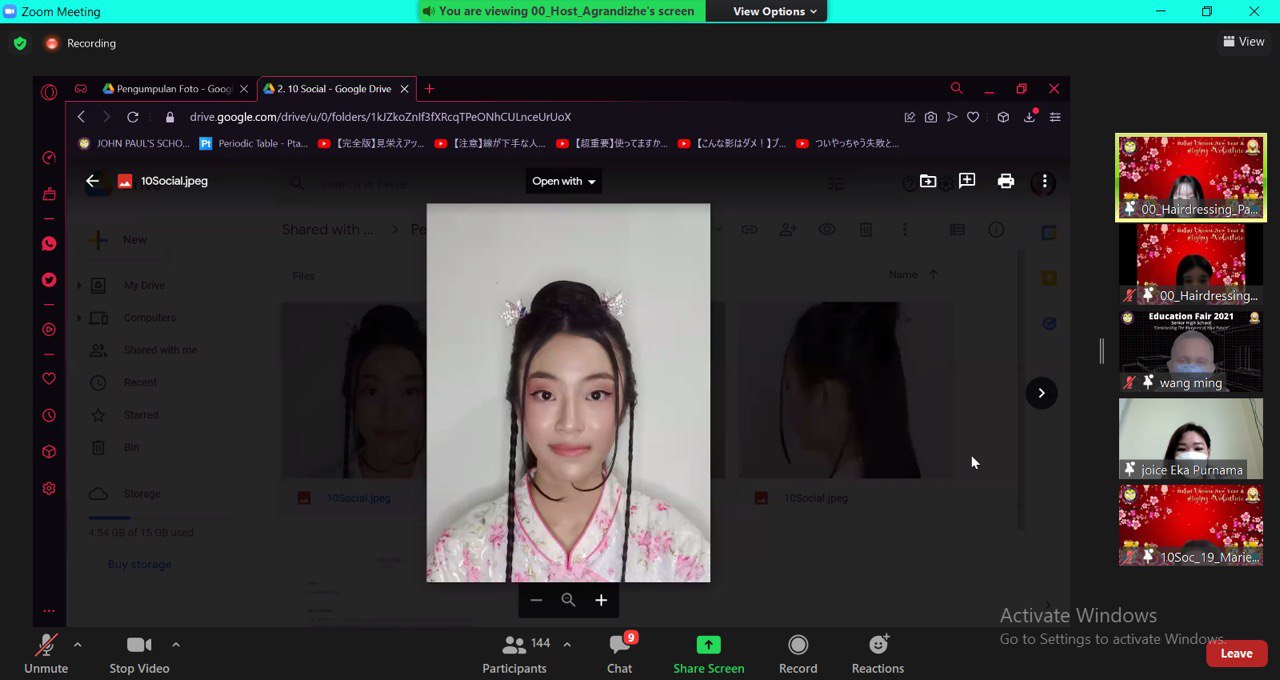Open the JOHN PAUL'S SCHO... bookmark
1280x680 pixels.
coord(134,143)
